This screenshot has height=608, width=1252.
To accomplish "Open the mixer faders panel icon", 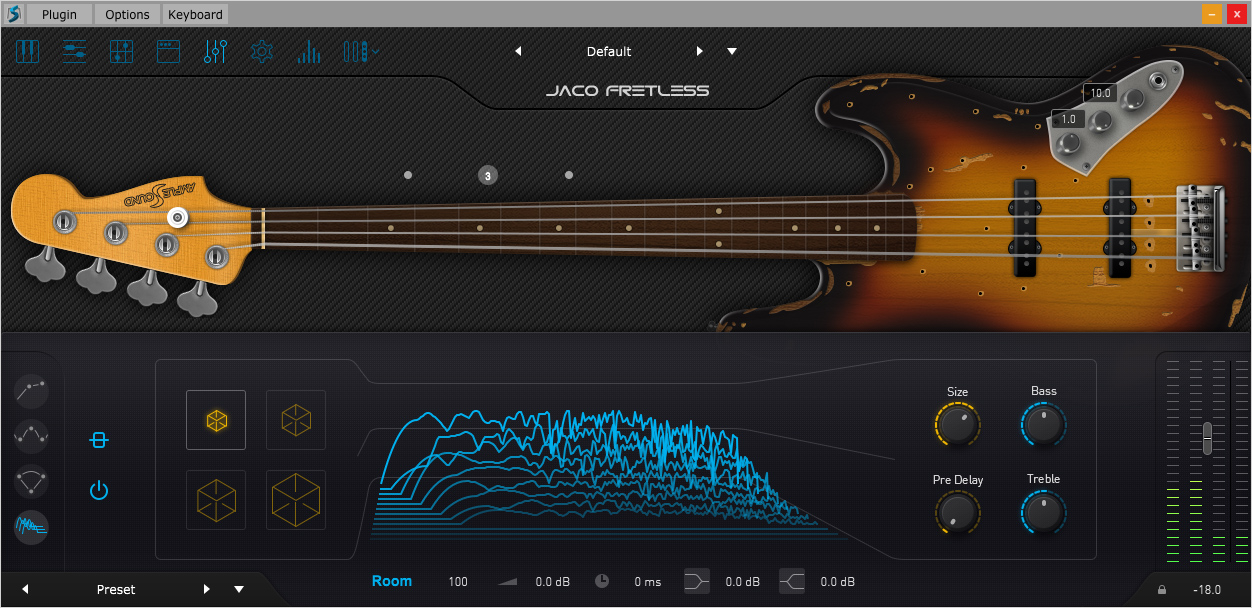I will pos(121,51).
